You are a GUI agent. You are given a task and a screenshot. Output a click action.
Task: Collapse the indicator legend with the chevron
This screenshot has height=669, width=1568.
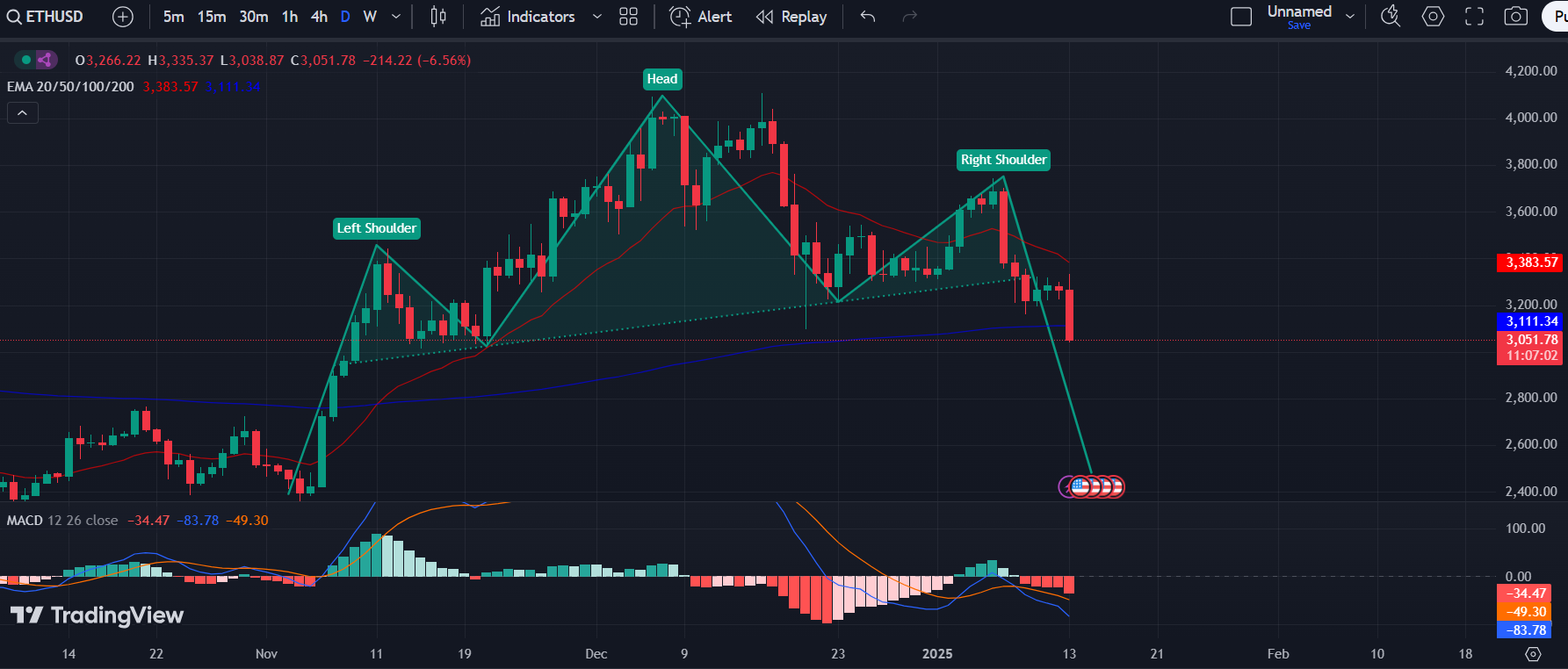(x=23, y=113)
